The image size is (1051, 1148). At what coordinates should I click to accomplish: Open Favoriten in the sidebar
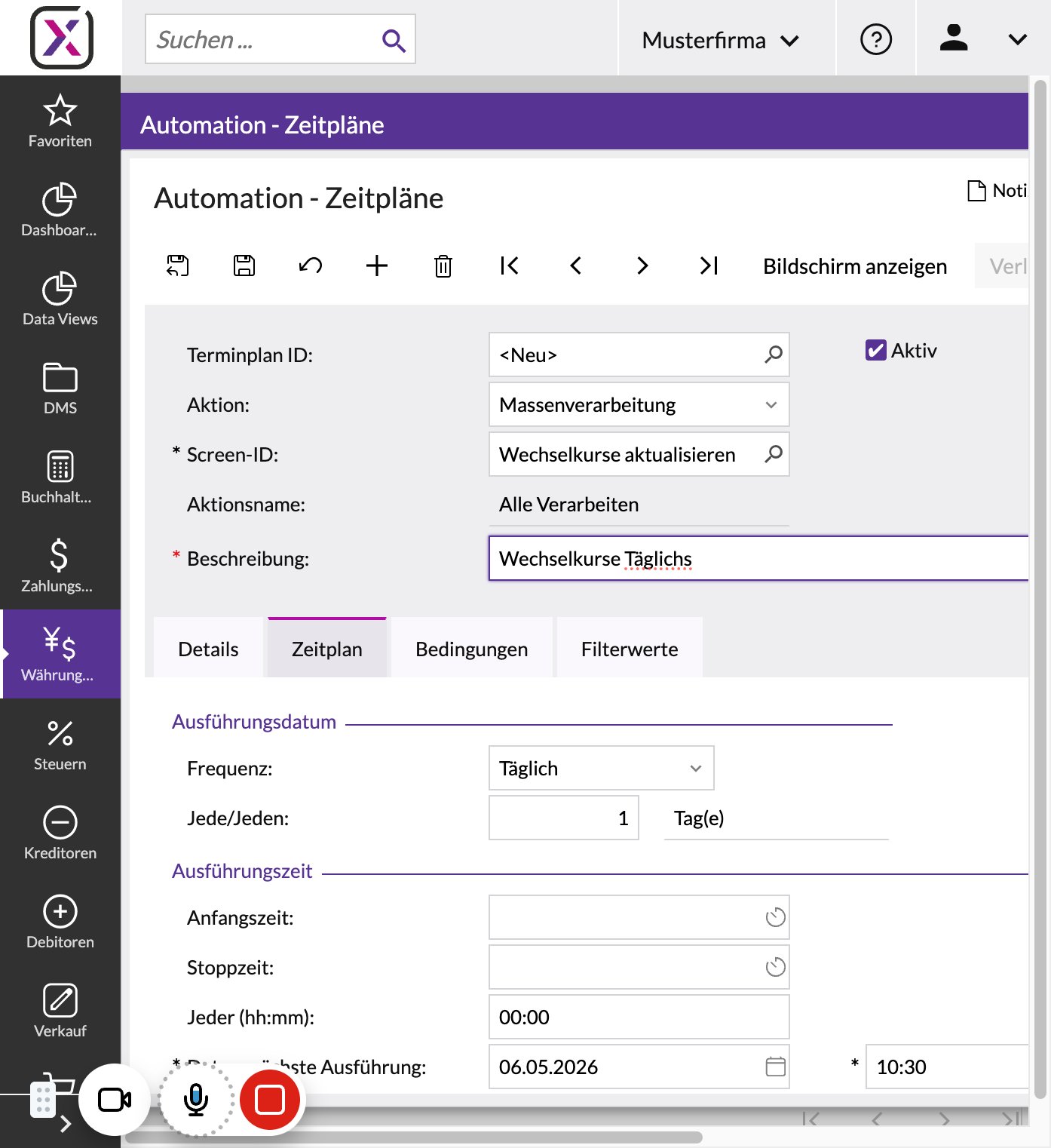[60, 121]
